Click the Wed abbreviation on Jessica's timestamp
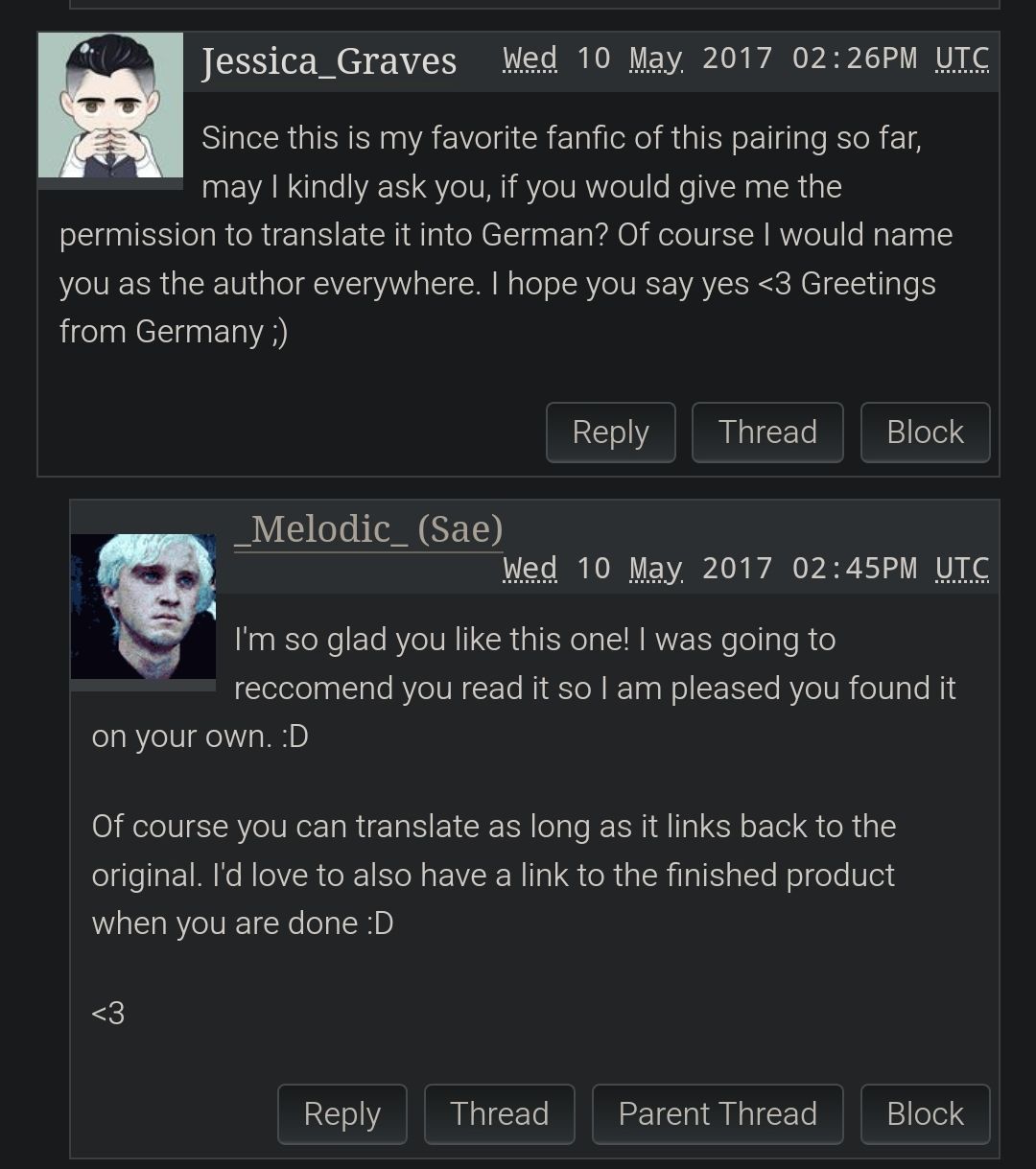The width and height of the screenshot is (1036, 1169). pos(530,58)
